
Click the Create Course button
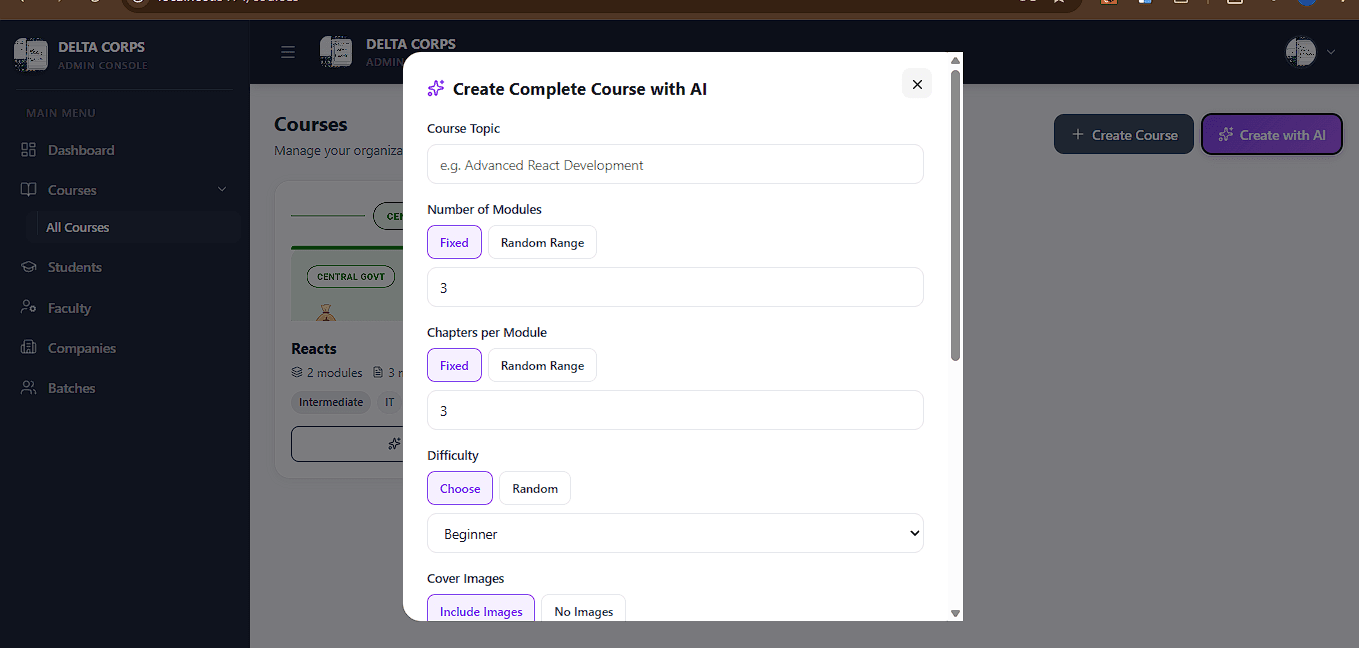[x=1124, y=135]
